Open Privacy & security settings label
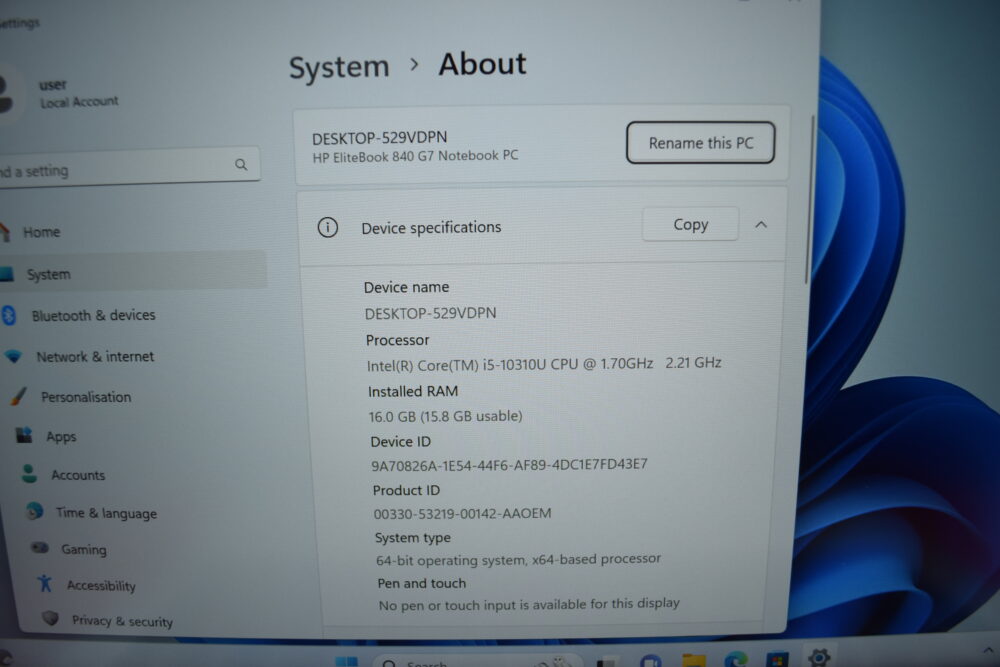 122,621
